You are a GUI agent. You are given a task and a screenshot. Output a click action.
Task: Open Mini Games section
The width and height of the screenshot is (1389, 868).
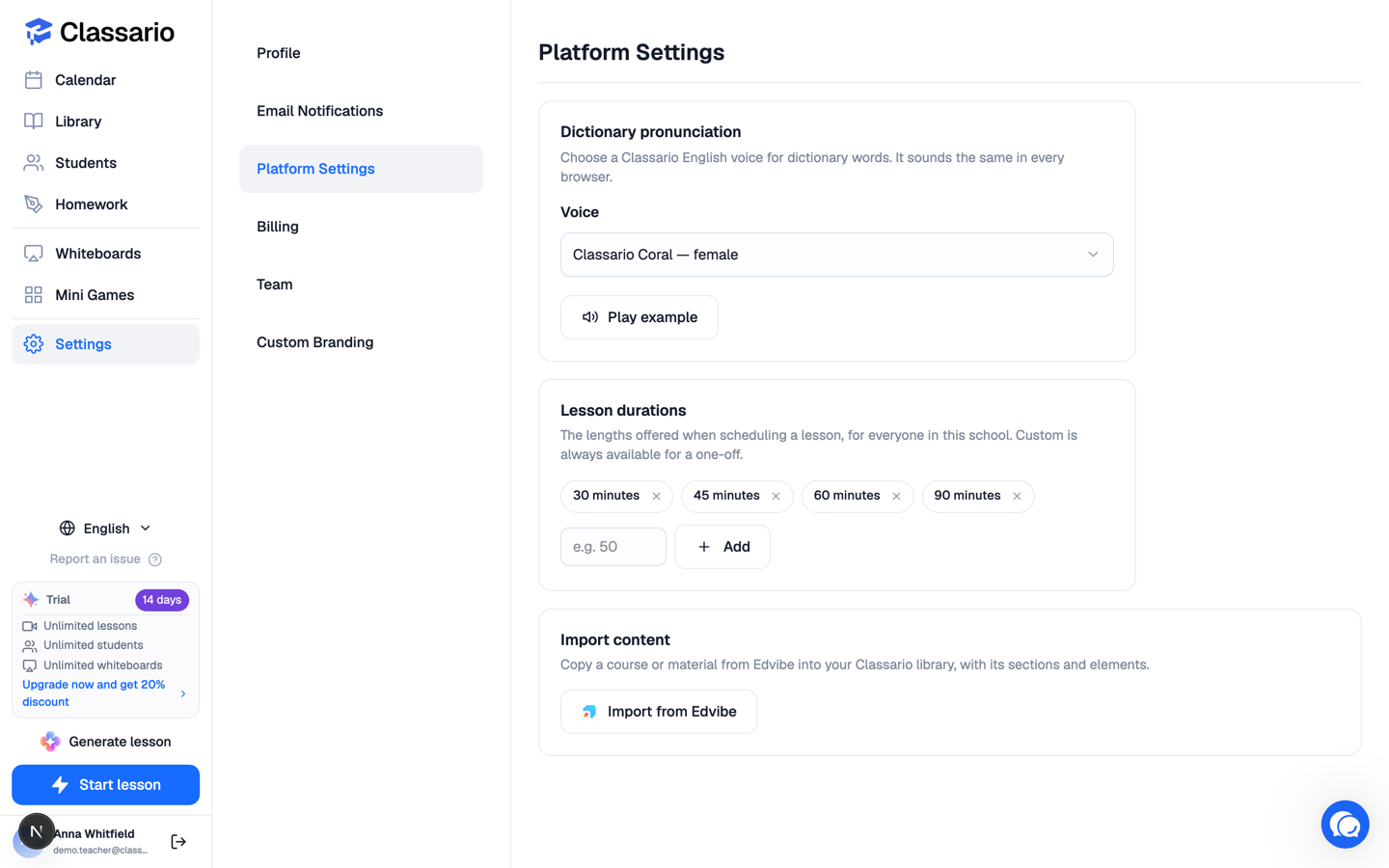[105, 295]
